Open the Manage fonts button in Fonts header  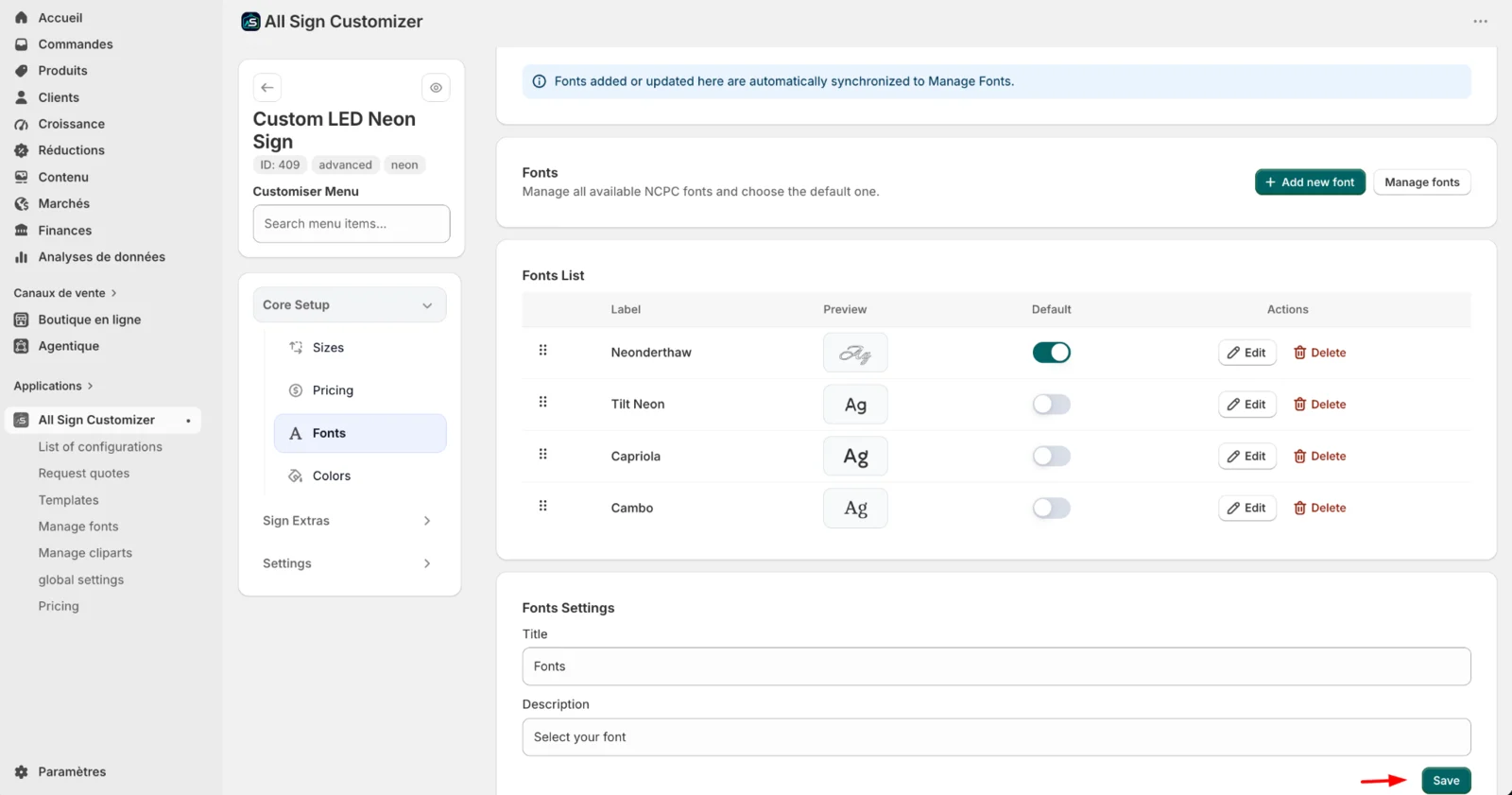[x=1421, y=182]
